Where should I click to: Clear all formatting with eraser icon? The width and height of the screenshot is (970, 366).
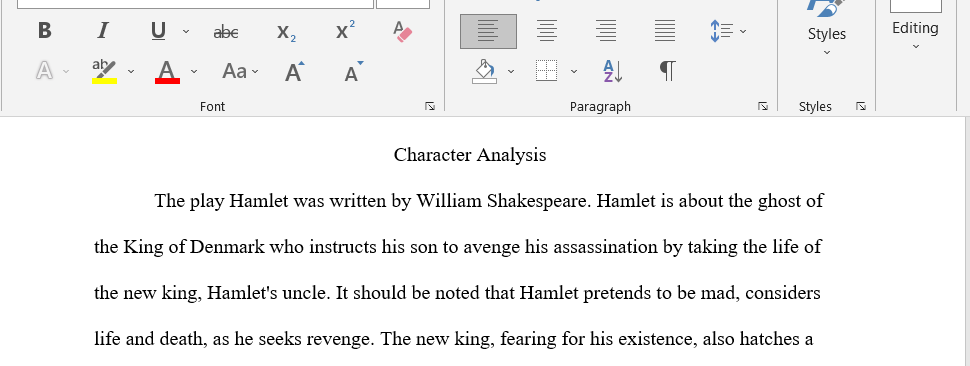pos(403,31)
